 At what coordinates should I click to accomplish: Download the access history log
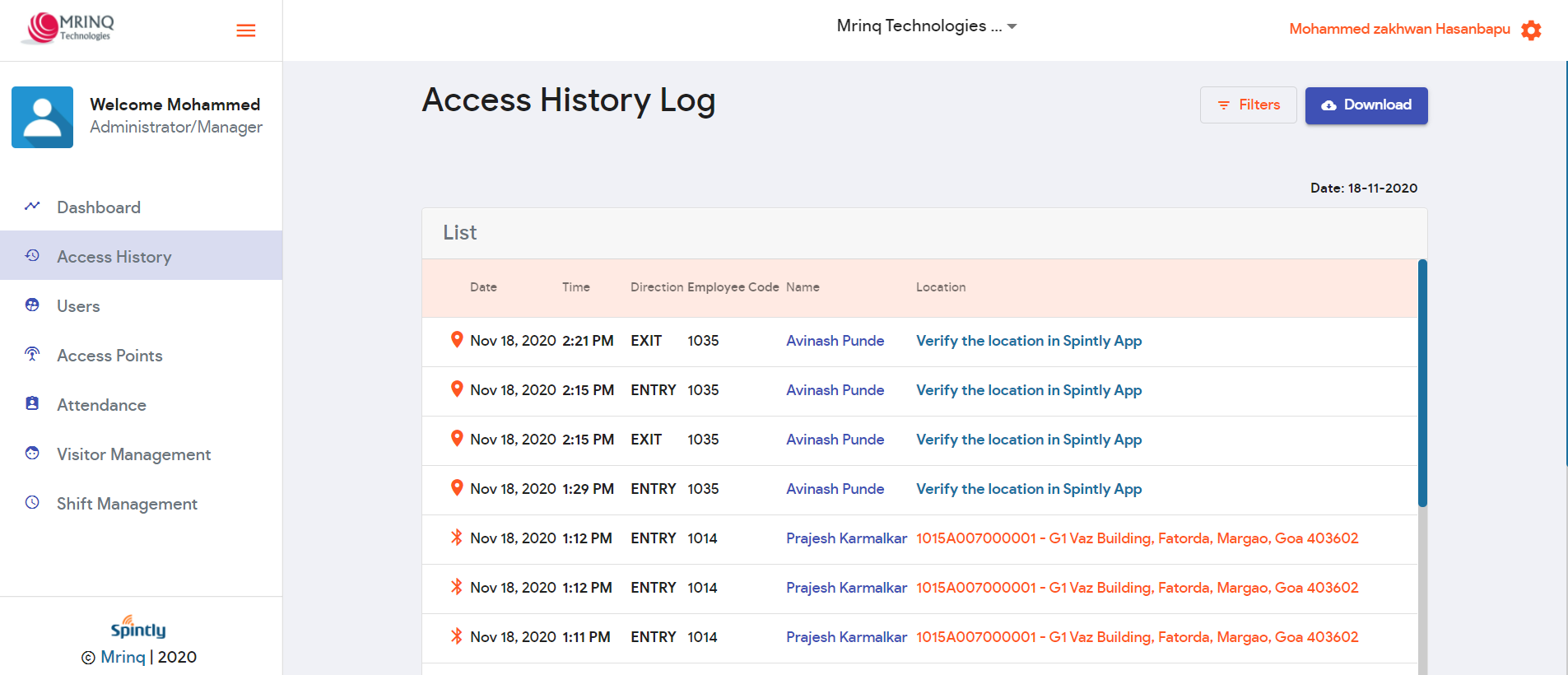(x=1366, y=105)
